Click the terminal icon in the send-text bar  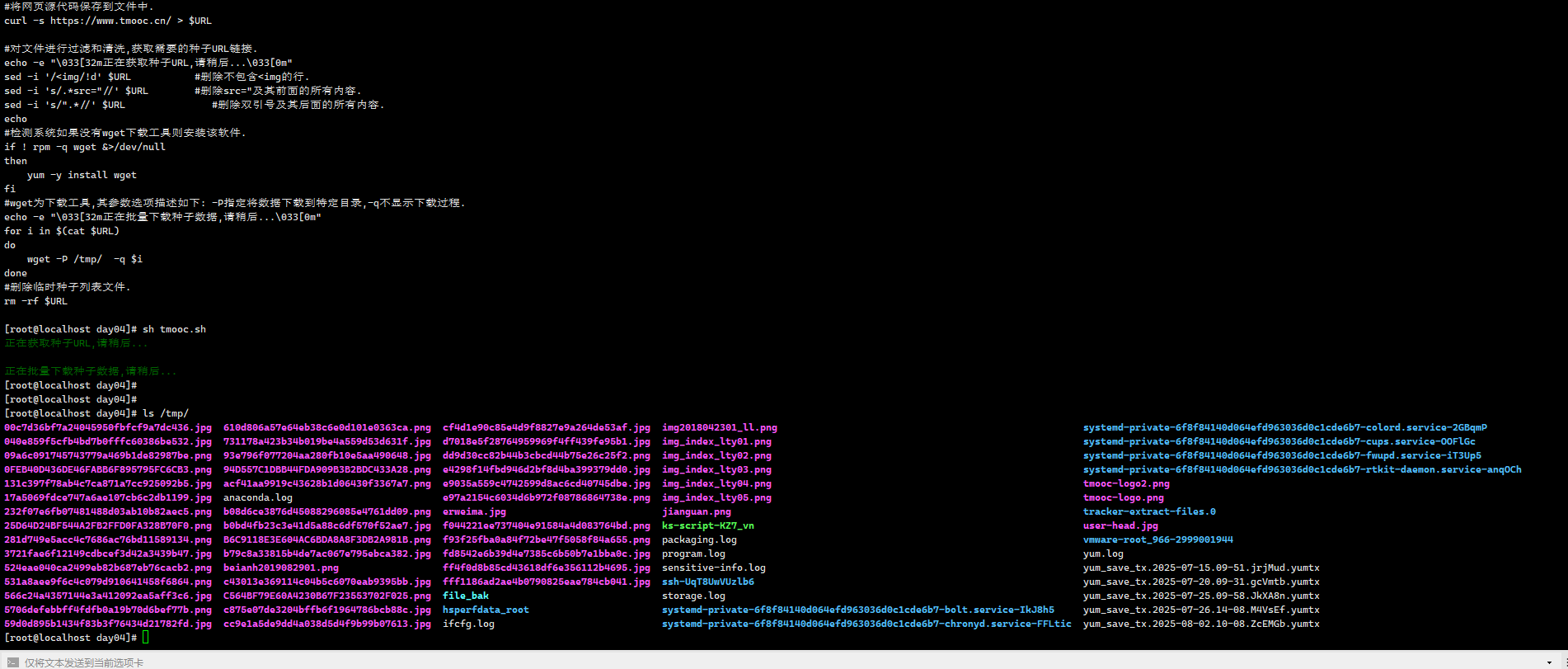tap(12, 662)
